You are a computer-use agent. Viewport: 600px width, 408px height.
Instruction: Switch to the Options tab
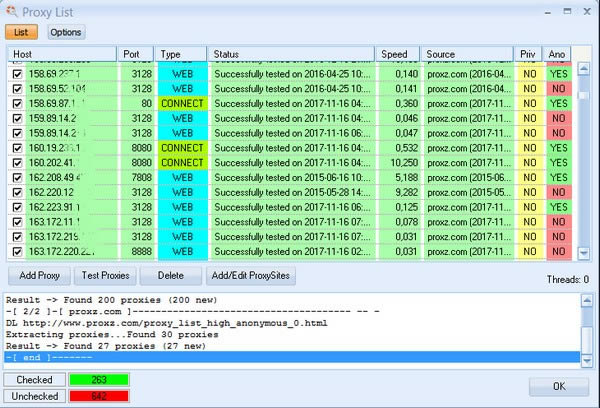pos(66,32)
